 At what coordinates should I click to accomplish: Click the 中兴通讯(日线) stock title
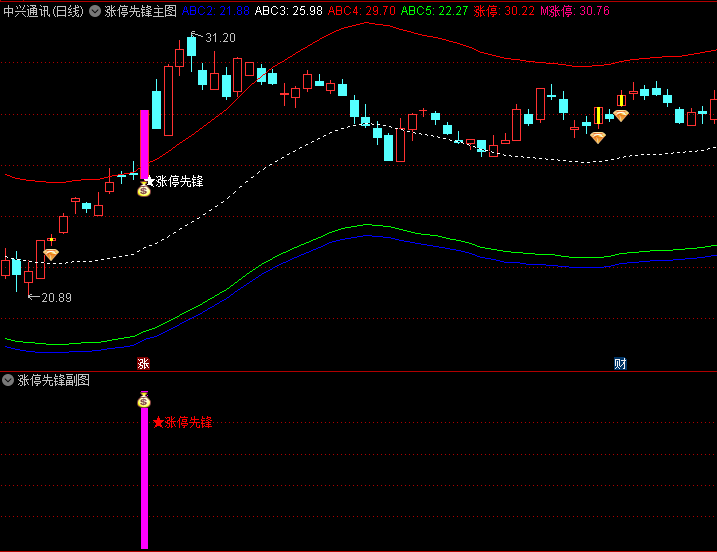tap(44, 11)
